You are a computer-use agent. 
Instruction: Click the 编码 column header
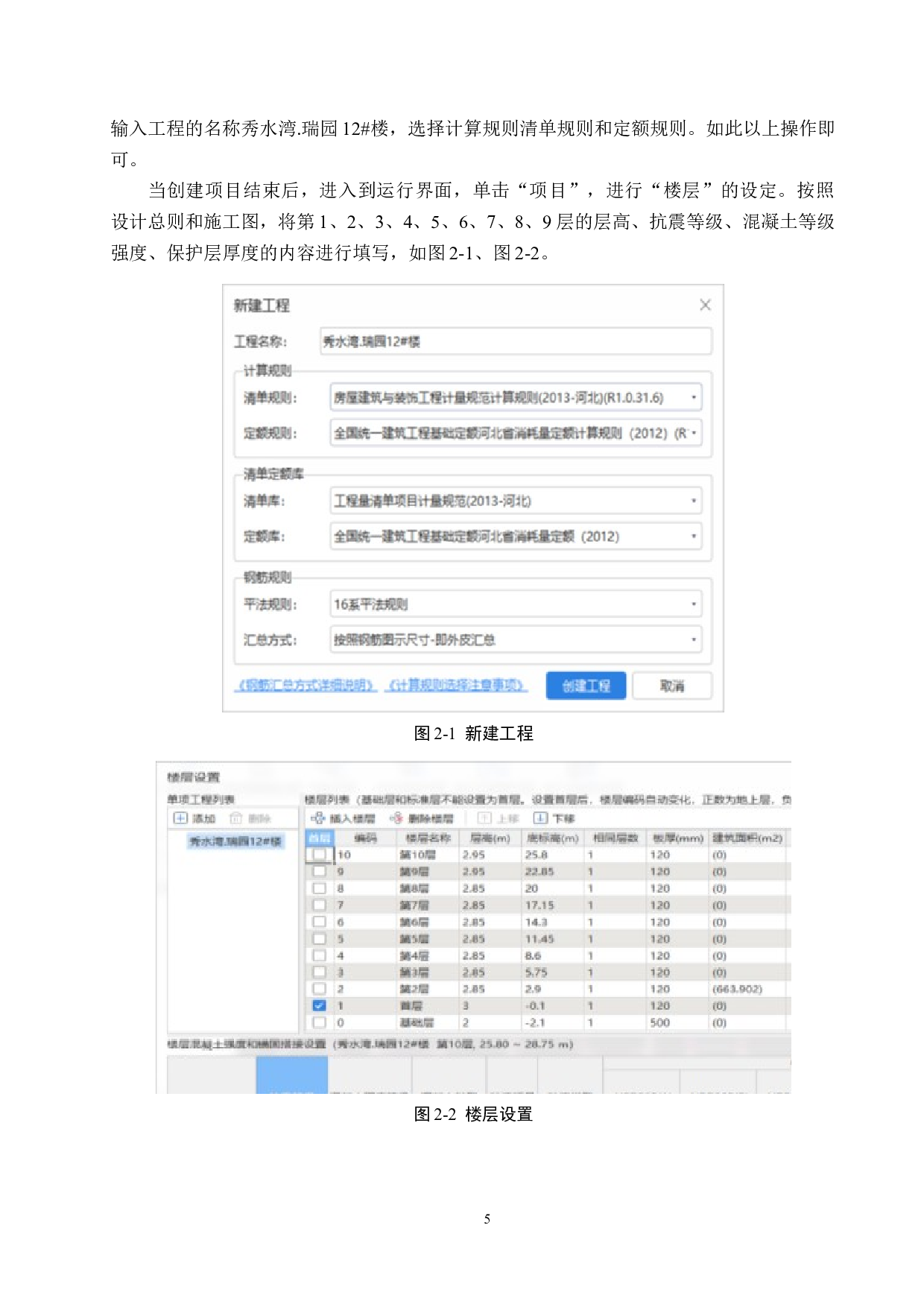click(x=365, y=838)
